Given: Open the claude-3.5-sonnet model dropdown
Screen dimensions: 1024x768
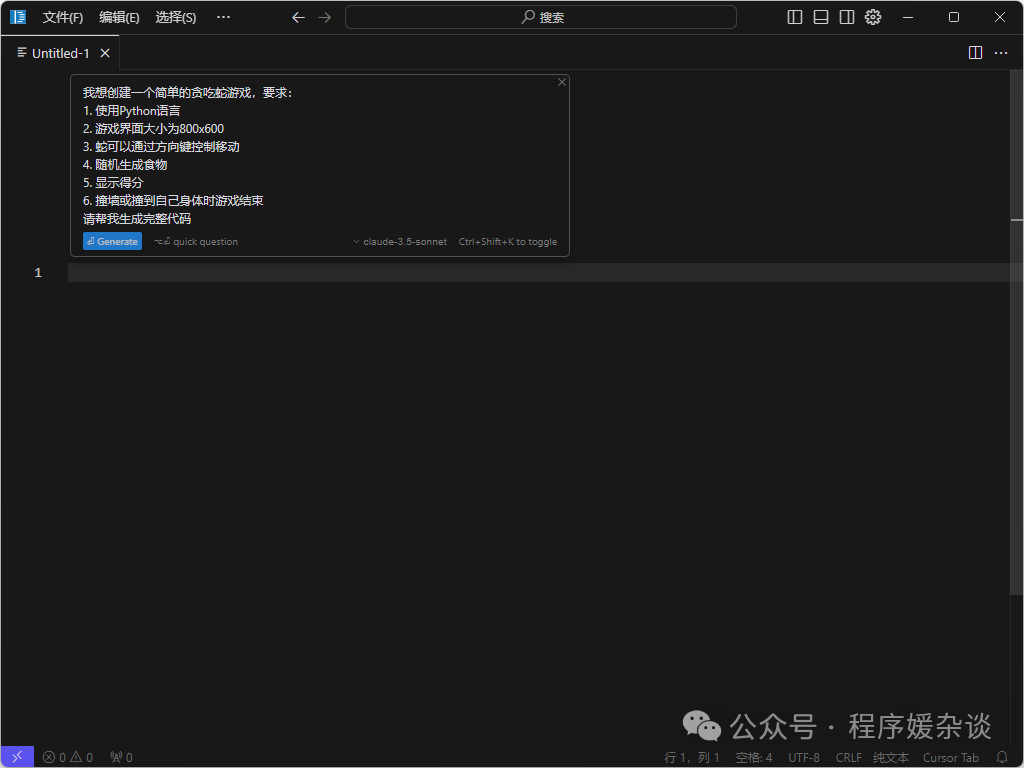Looking at the screenshot, I should 399,241.
